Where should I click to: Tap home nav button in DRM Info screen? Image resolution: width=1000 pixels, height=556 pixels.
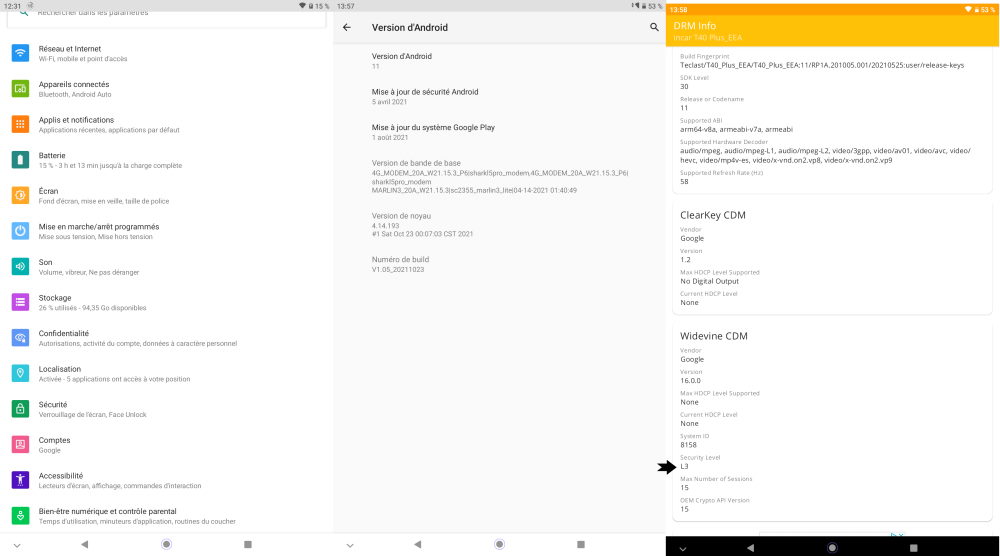point(832,548)
